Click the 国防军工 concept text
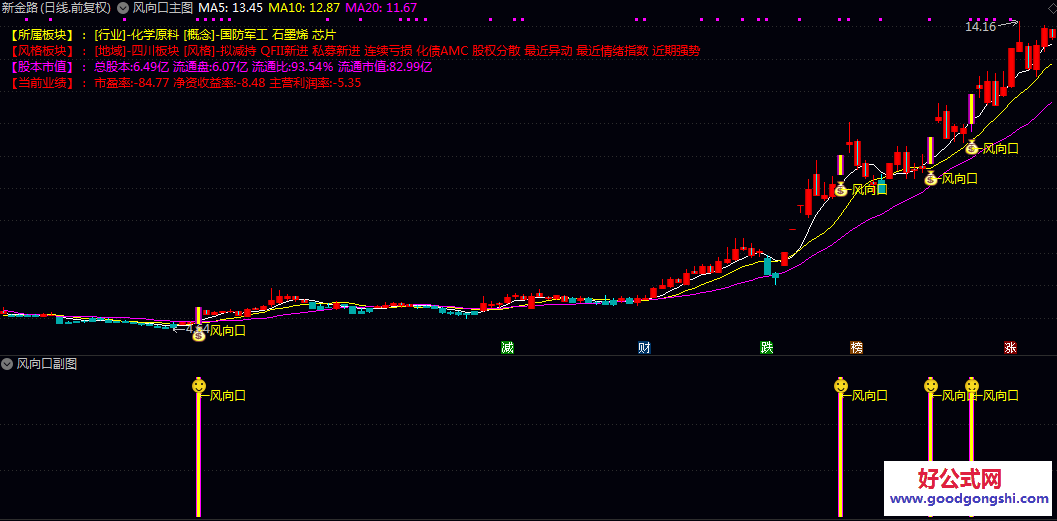Screen dimensions: 1057x521 tap(243, 34)
